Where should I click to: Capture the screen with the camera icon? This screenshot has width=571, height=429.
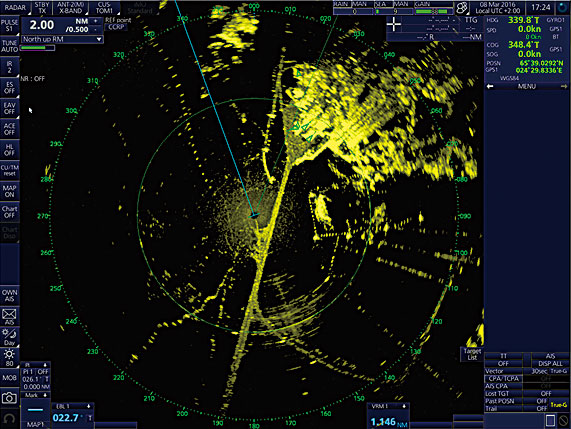[9, 398]
